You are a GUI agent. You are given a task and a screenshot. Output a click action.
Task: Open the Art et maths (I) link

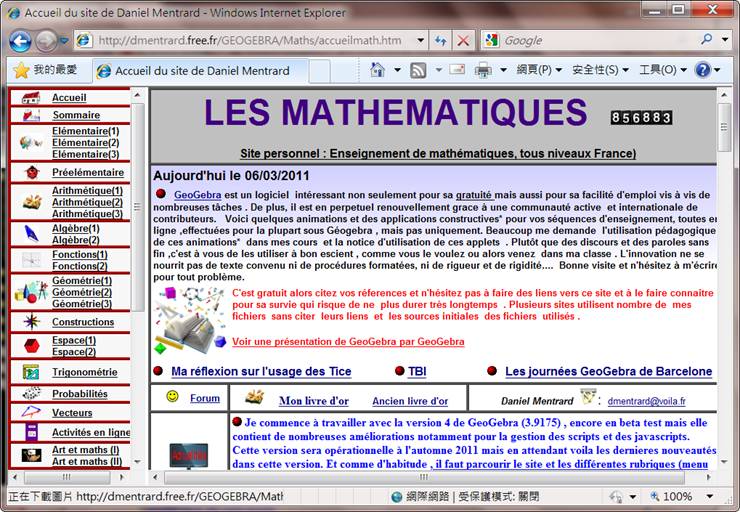(x=85, y=450)
